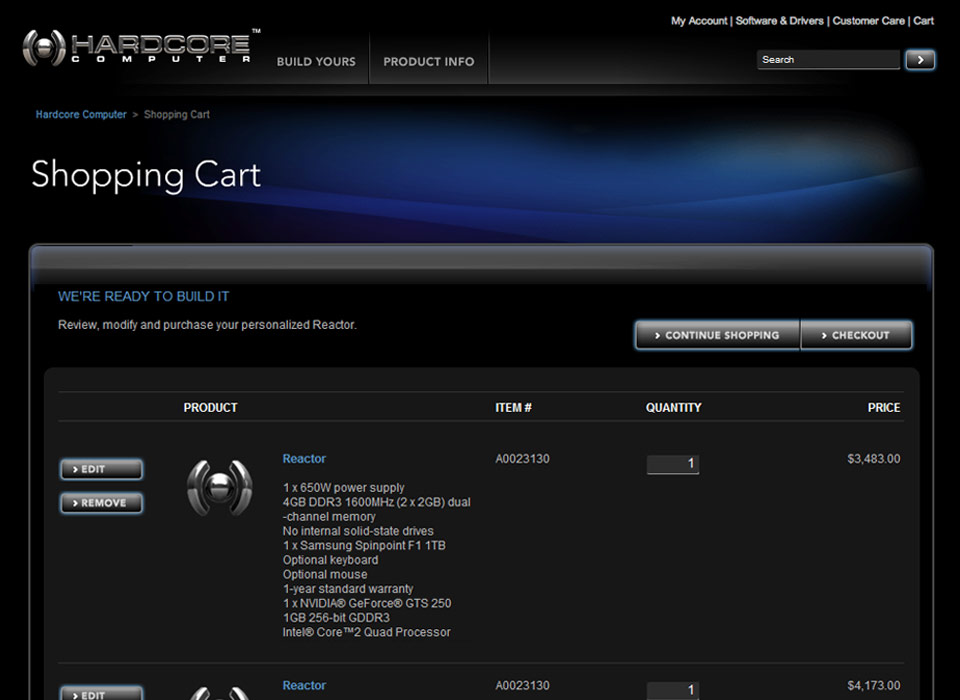Edit the $4,173.00 Reactor item
The height and width of the screenshot is (700, 960).
click(x=101, y=693)
